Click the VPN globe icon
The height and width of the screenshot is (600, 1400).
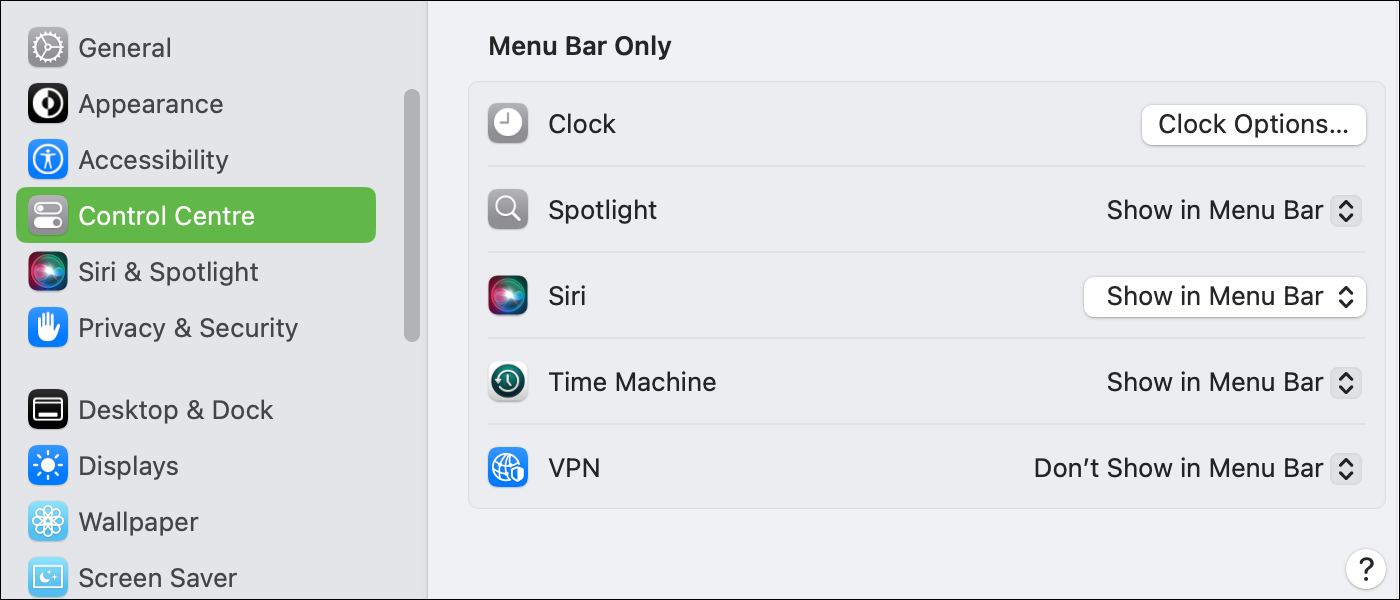pyautogui.click(x=508, y=468)
